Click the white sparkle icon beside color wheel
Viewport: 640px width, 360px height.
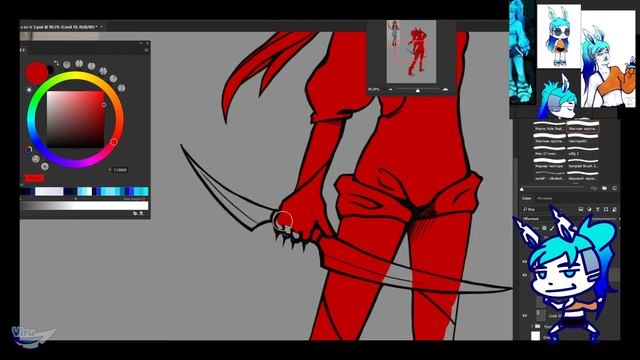point(29,89)
